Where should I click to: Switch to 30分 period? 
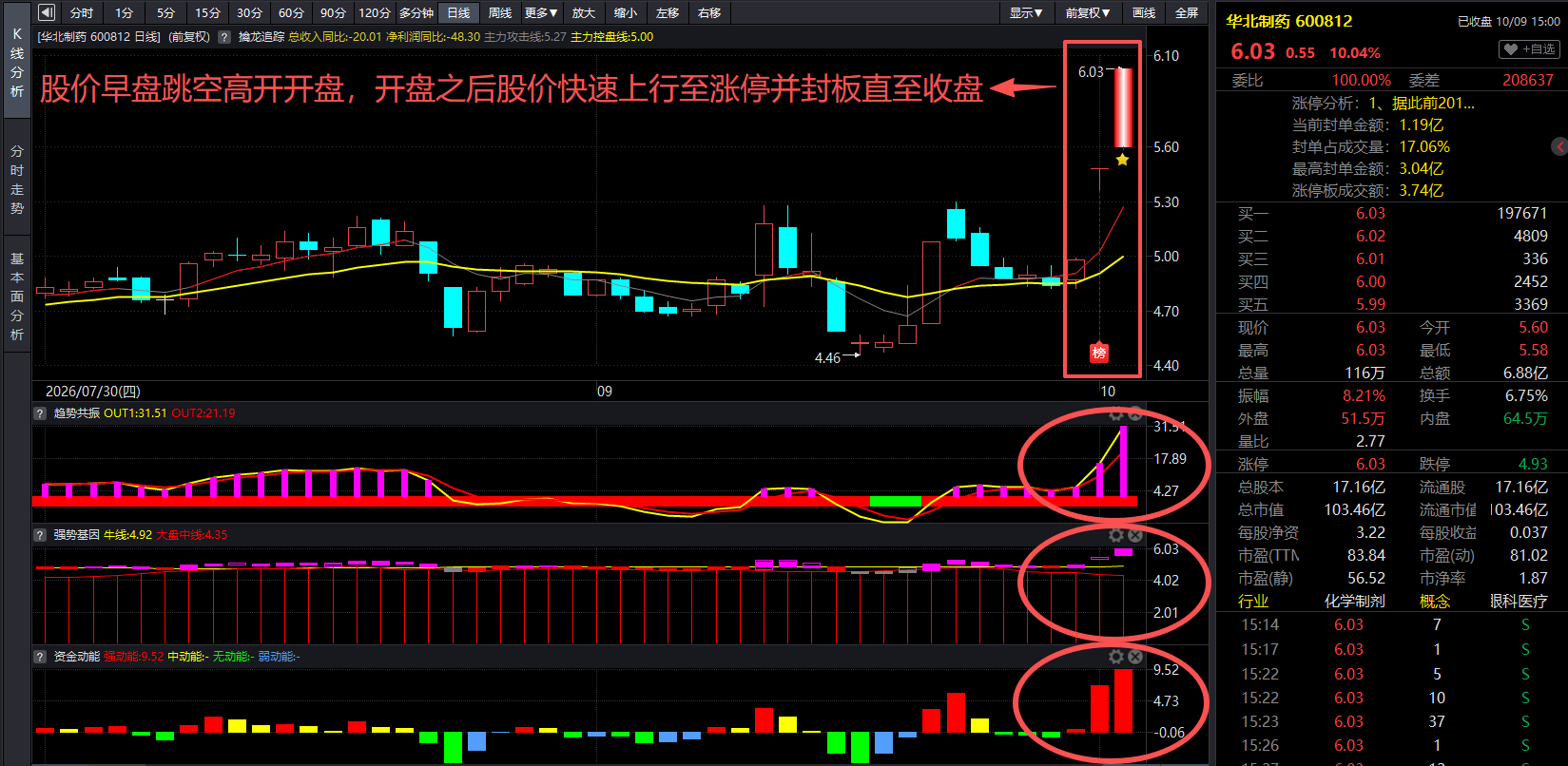(x=250, y=12)
